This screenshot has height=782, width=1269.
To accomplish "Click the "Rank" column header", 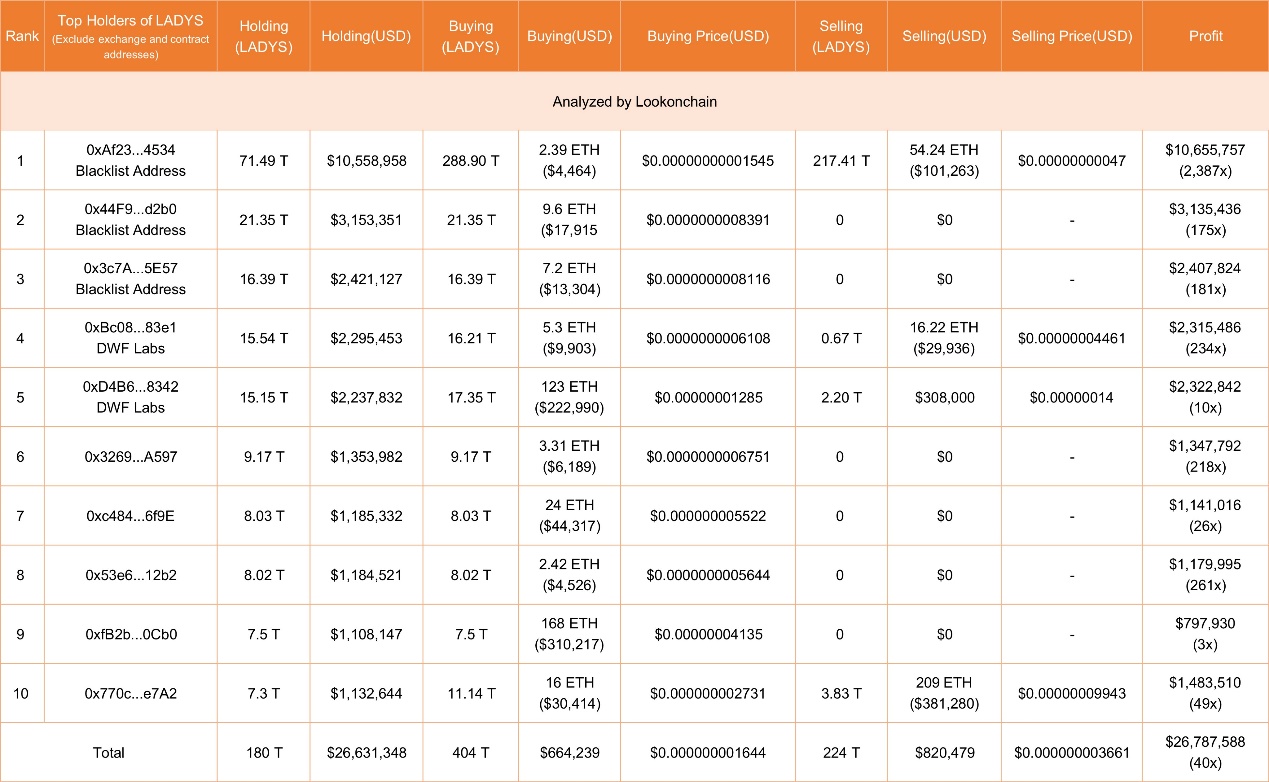I will (21, 36).
